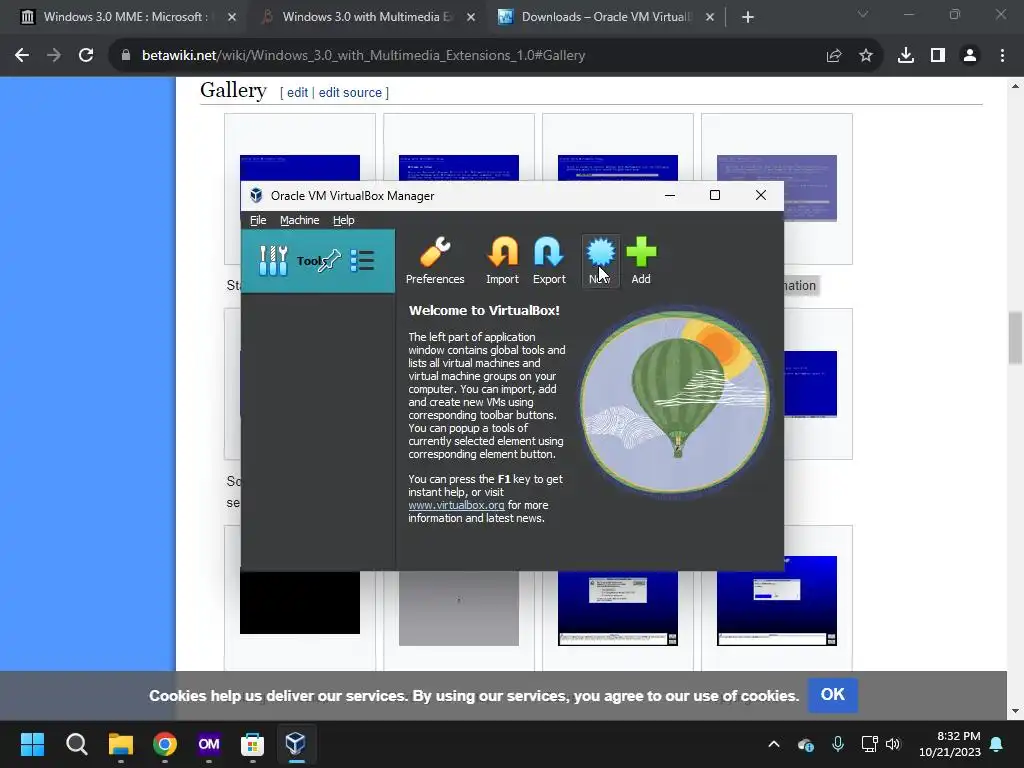
Task: Open the tab search dropdown chevron
Action: click(x=863, y=14)
